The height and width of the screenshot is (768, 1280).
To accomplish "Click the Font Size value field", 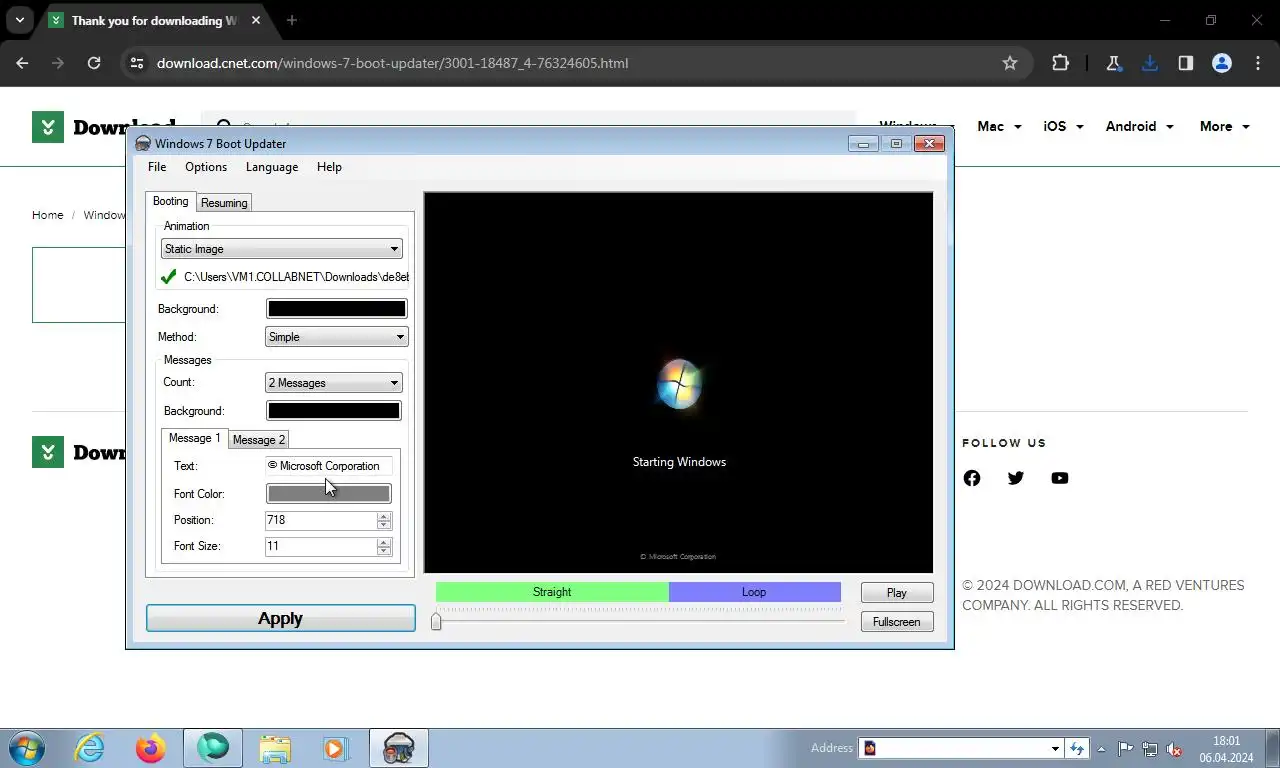I will click(320, 546).
